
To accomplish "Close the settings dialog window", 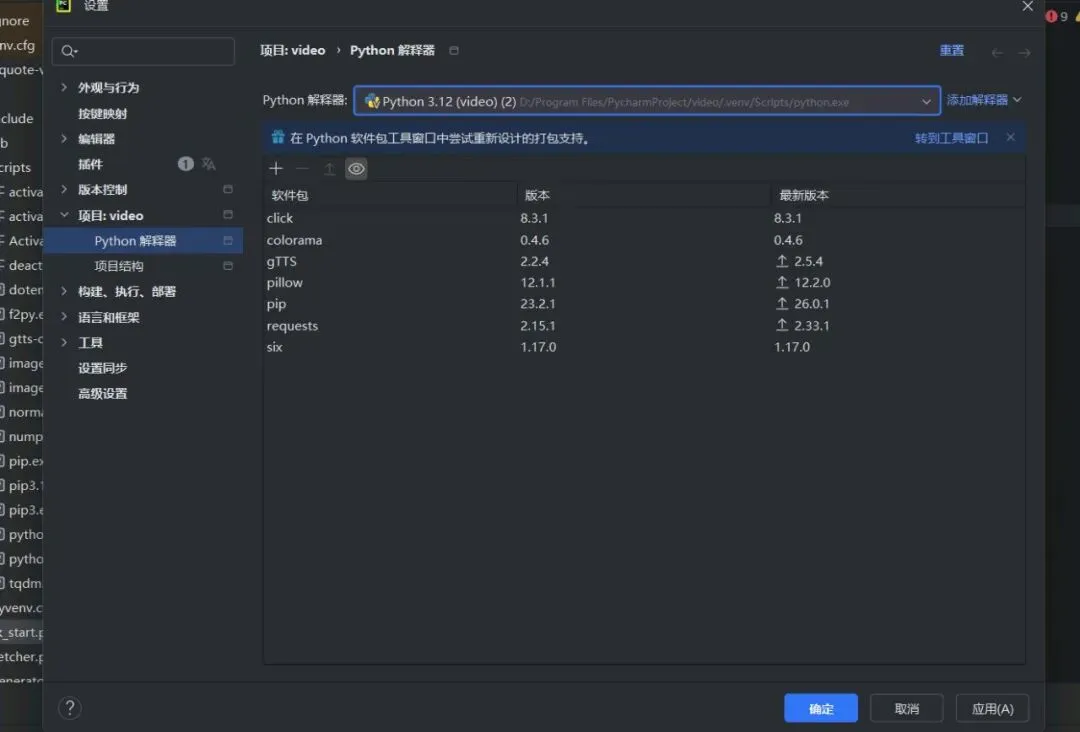I will (x=1028, y=6).
